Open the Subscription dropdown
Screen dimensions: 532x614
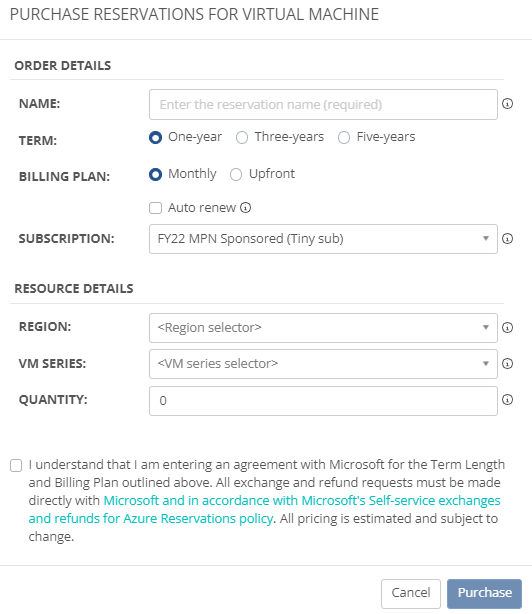pos(323,239)
